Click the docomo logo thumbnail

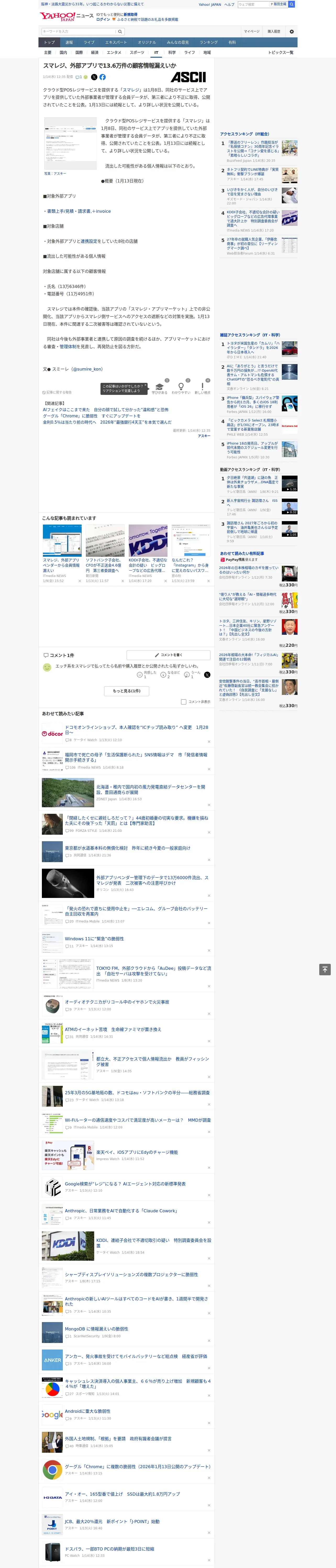pos(52,734)
